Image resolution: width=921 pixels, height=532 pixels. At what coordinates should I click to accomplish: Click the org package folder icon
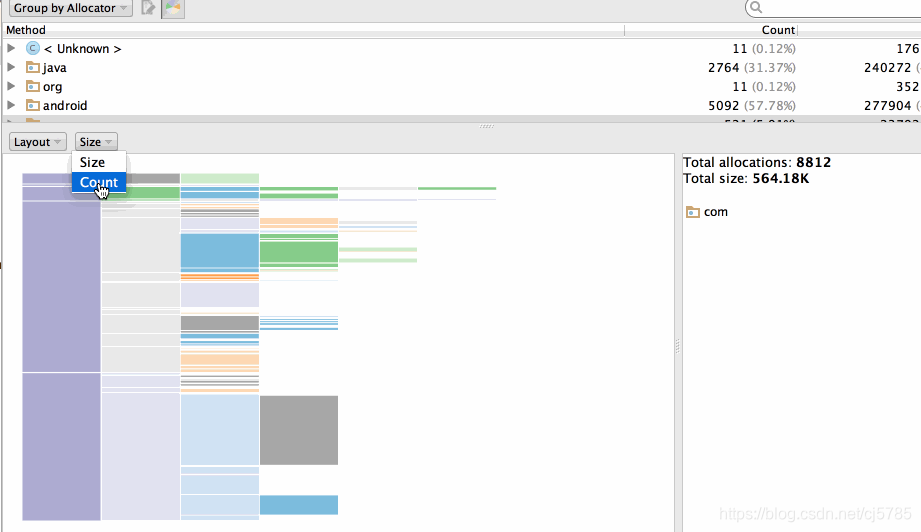(33, 86)
